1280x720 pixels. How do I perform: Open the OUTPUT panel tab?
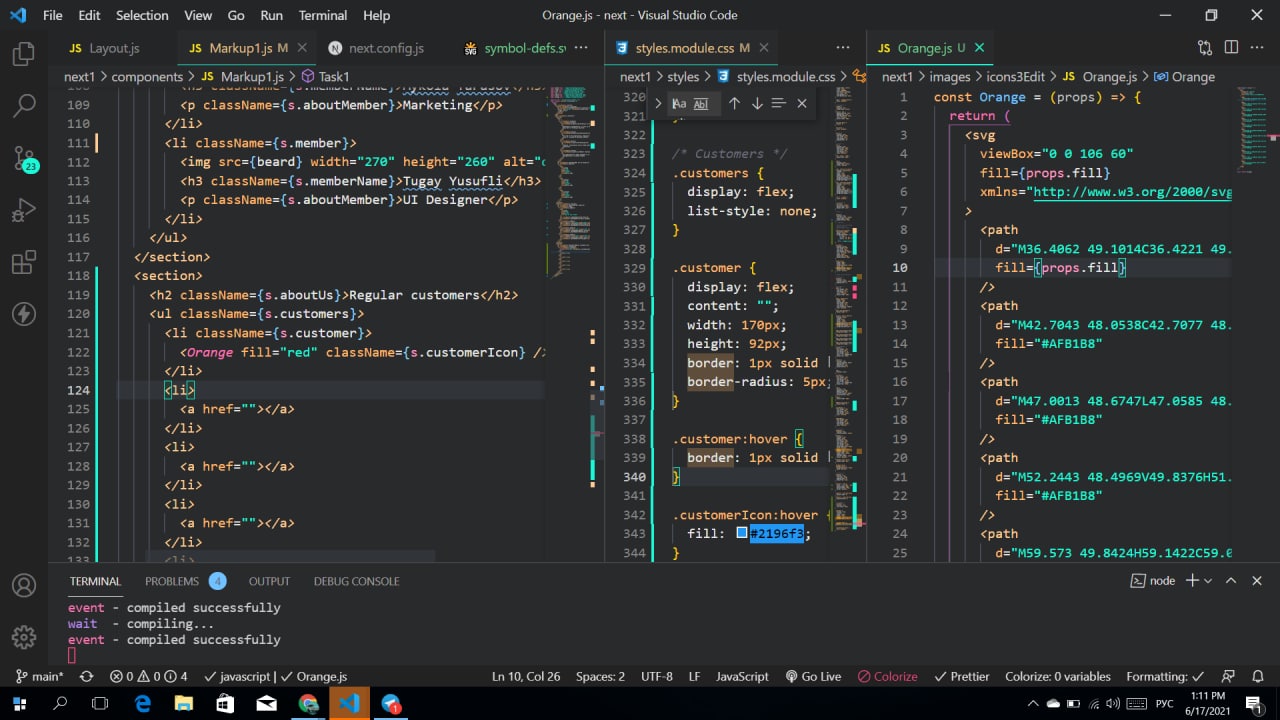pyautogui.click(x=269, y=581)
